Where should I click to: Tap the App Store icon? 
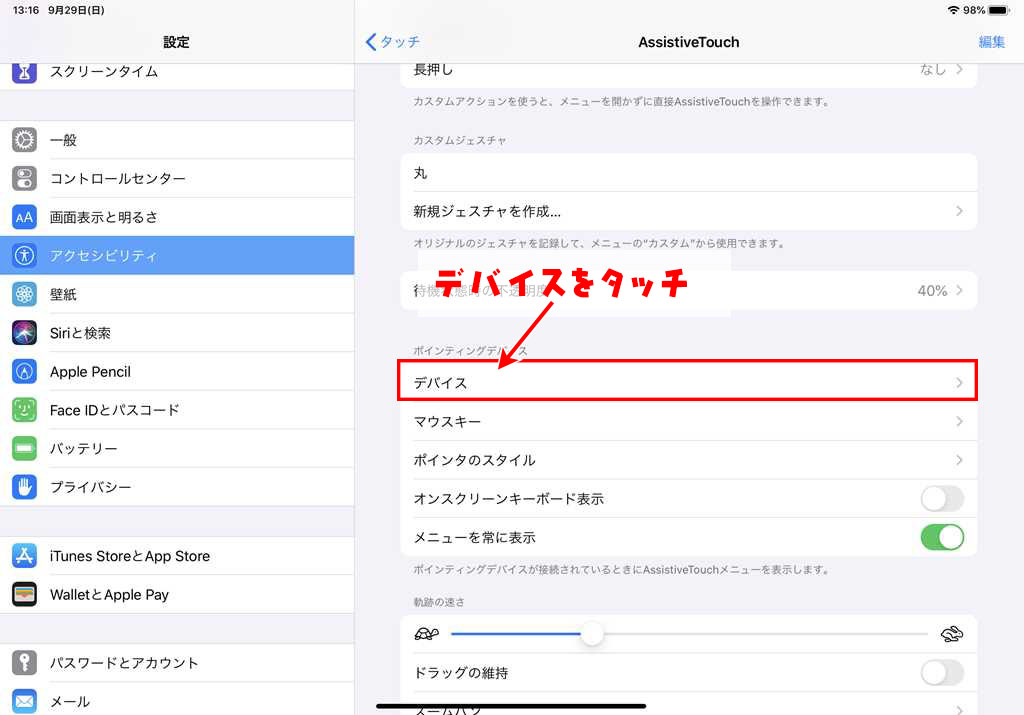24,556
